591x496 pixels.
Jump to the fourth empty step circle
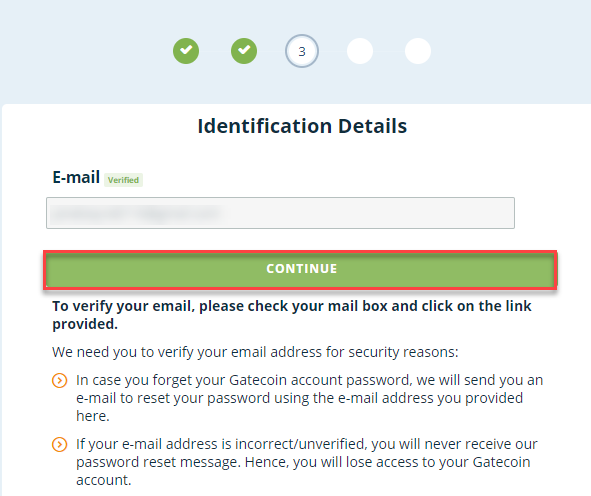pos(360,51)
